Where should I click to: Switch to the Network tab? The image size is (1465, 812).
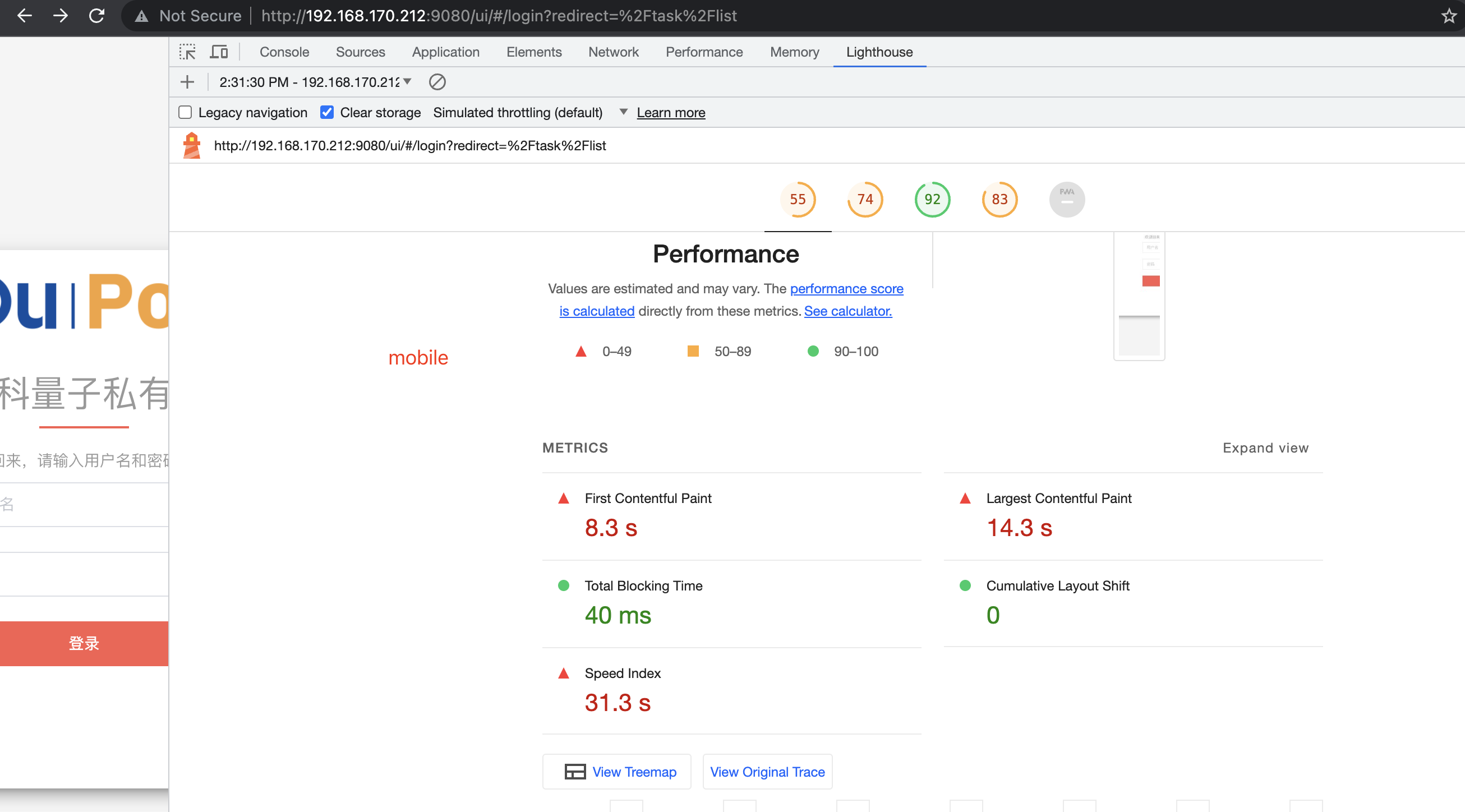613,52
